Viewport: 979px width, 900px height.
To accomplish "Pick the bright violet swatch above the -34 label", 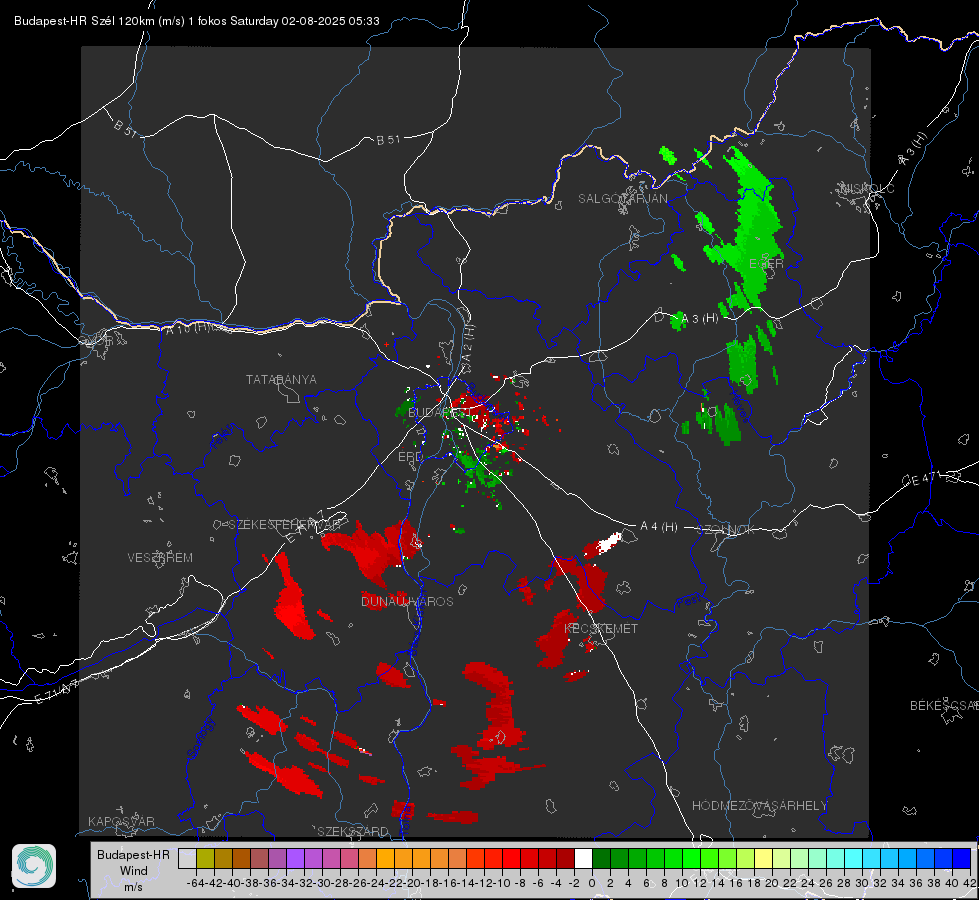I will click(295, 858).
